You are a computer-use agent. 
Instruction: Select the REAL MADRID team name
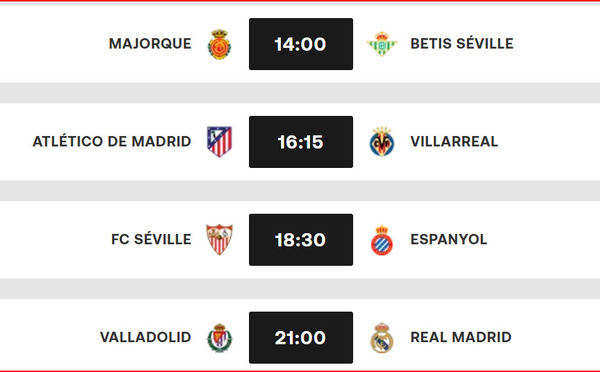click(461, 337)
